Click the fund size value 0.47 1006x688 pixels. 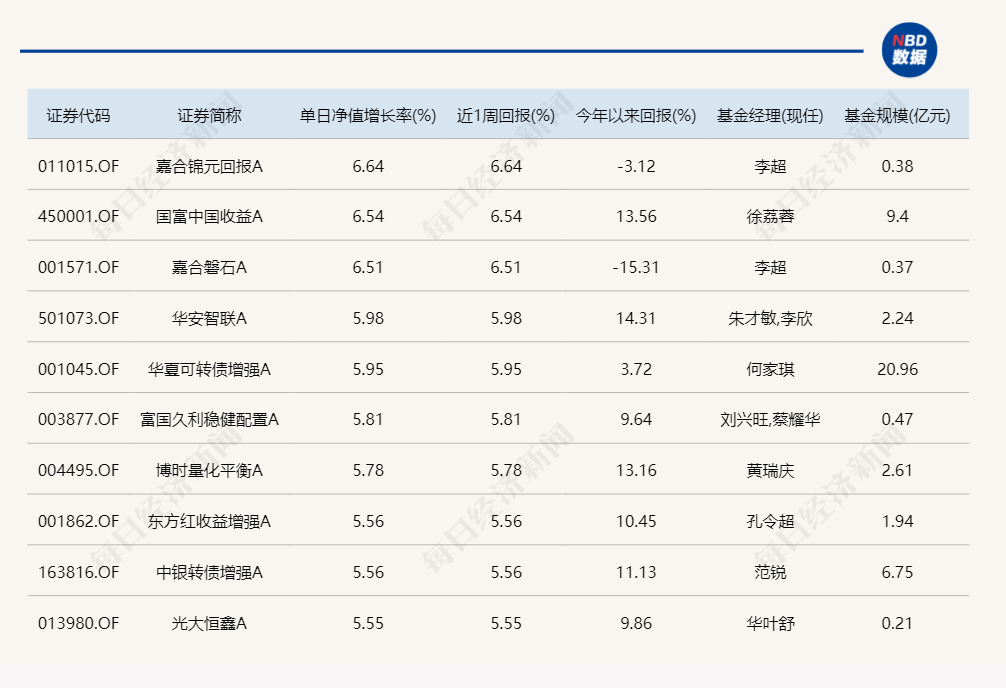(897, 419)
